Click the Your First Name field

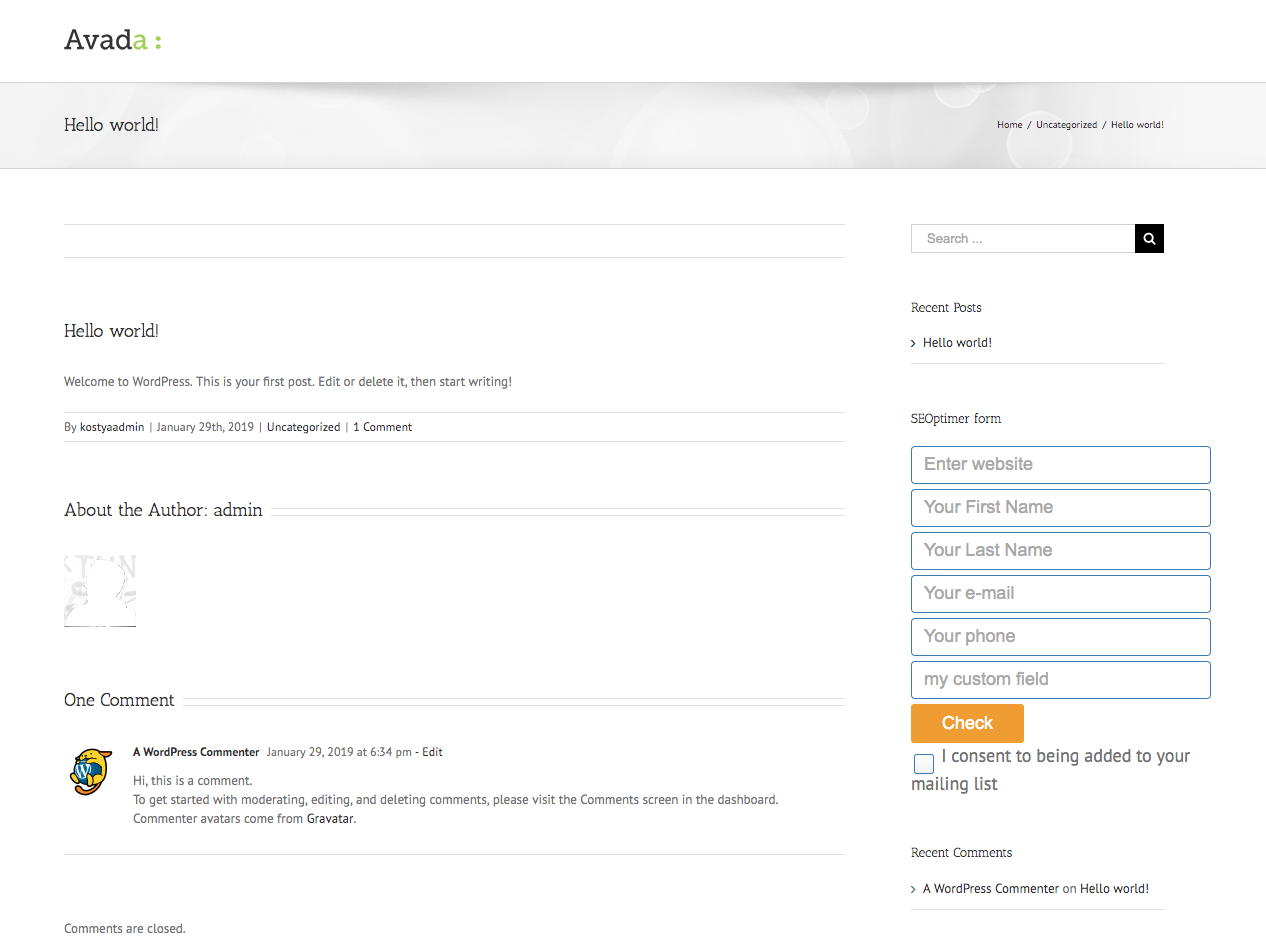pyautogui.click(x=1060, y=508)
